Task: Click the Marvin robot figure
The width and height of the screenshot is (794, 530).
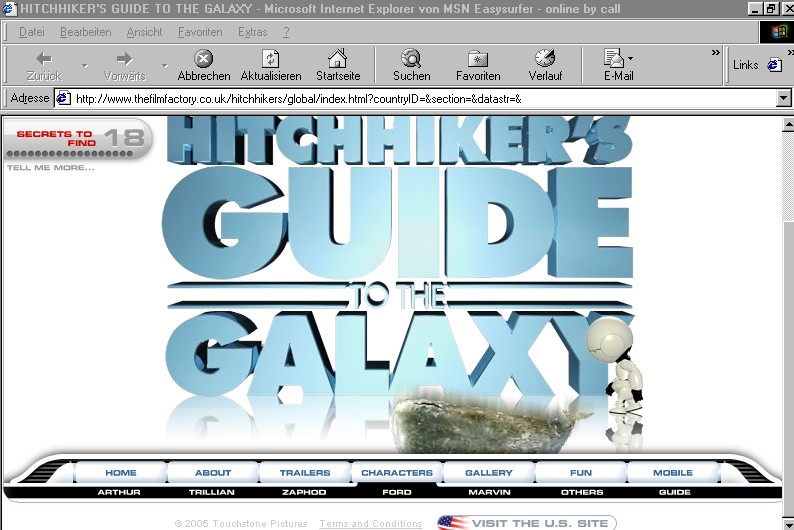Action: [621, 377]
